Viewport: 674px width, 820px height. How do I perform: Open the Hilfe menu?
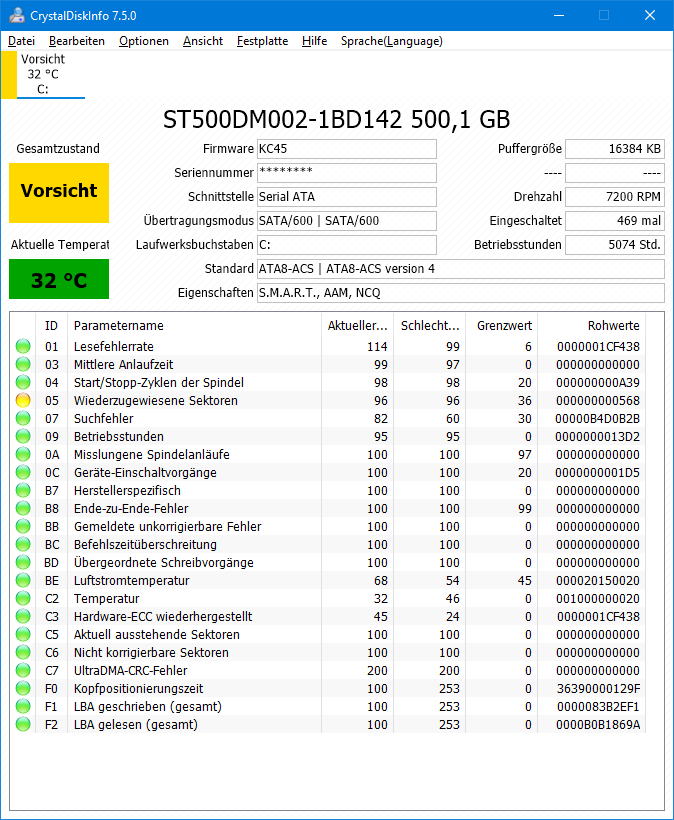coord(314,41)
